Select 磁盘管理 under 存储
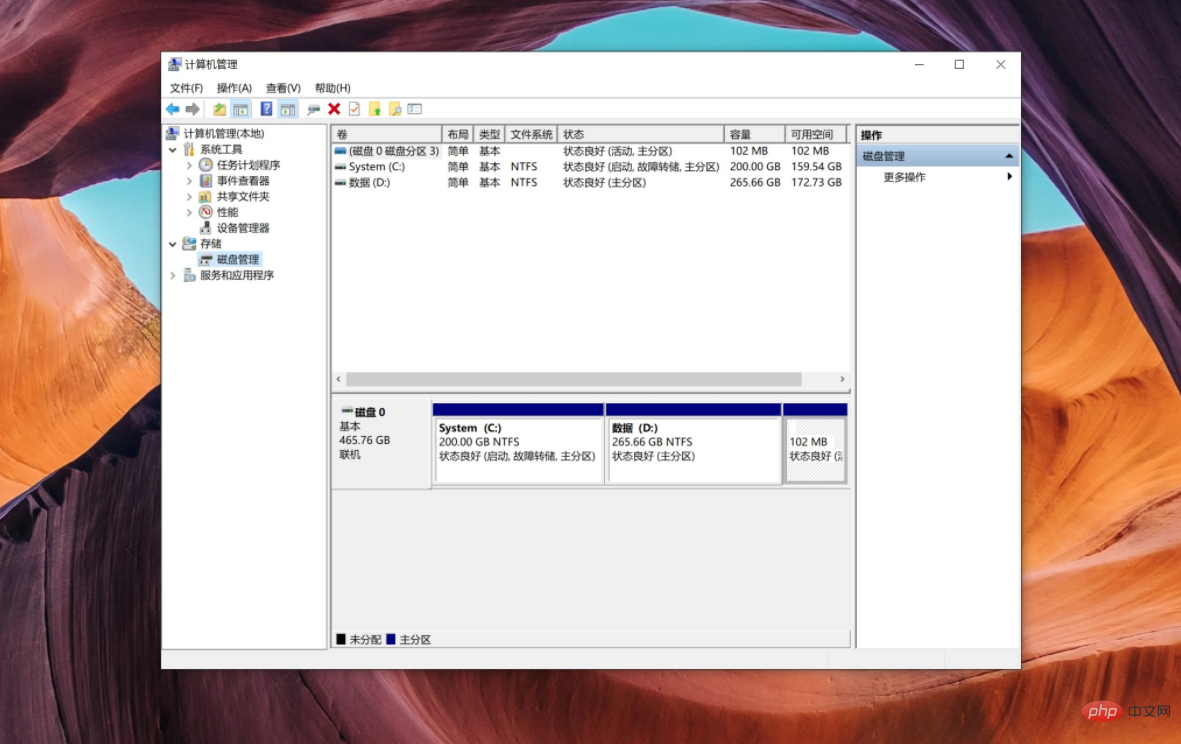The height and width of the screenshot is (744, 1181). point(237,260)
